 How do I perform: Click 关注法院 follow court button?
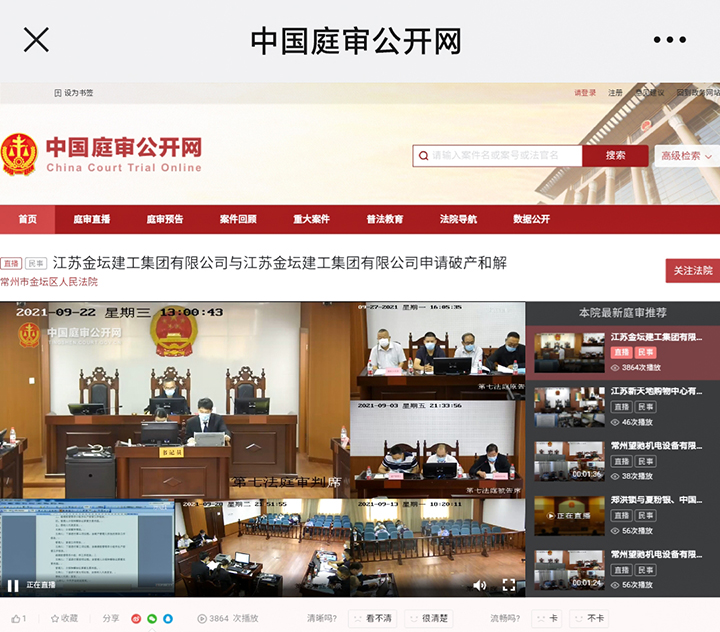[692, 271]
